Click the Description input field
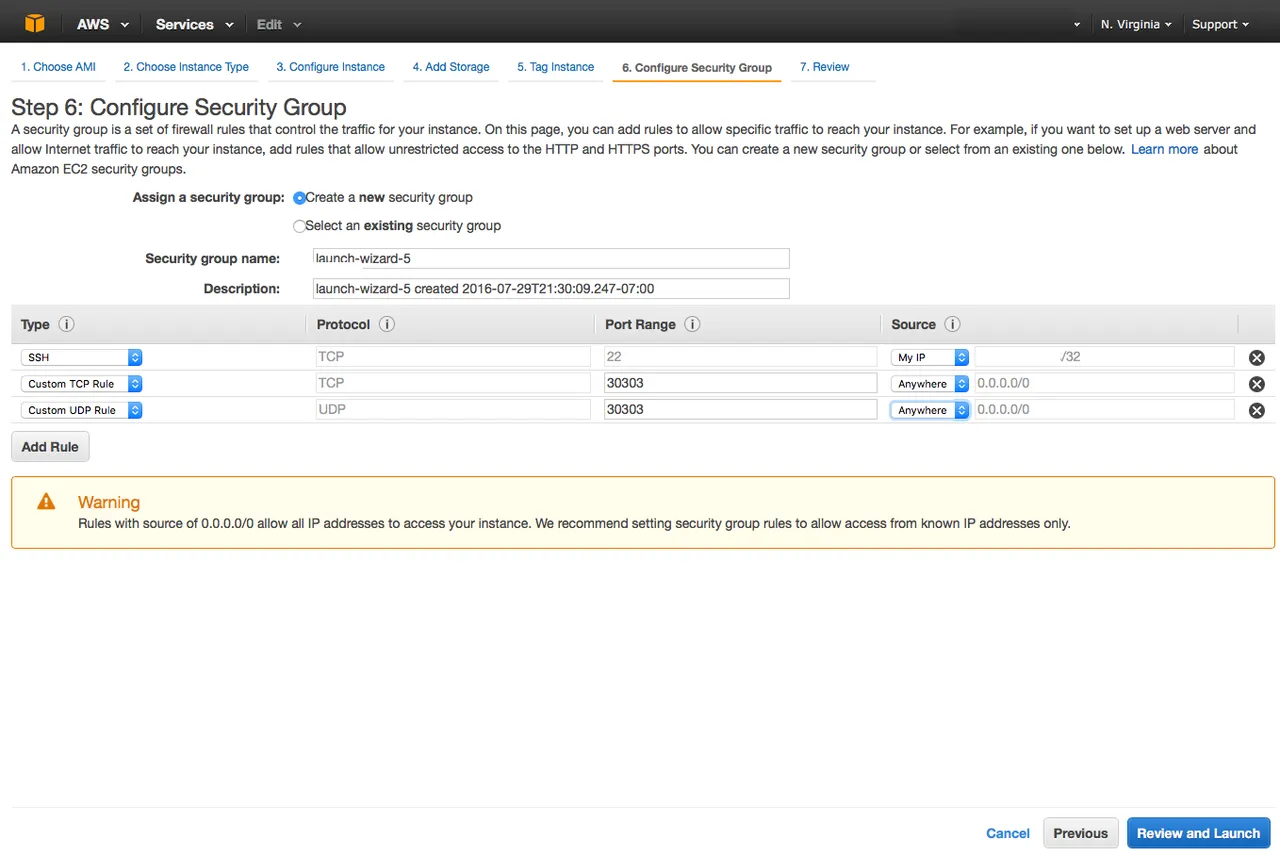1280x859 pixels. pos(551,289)
